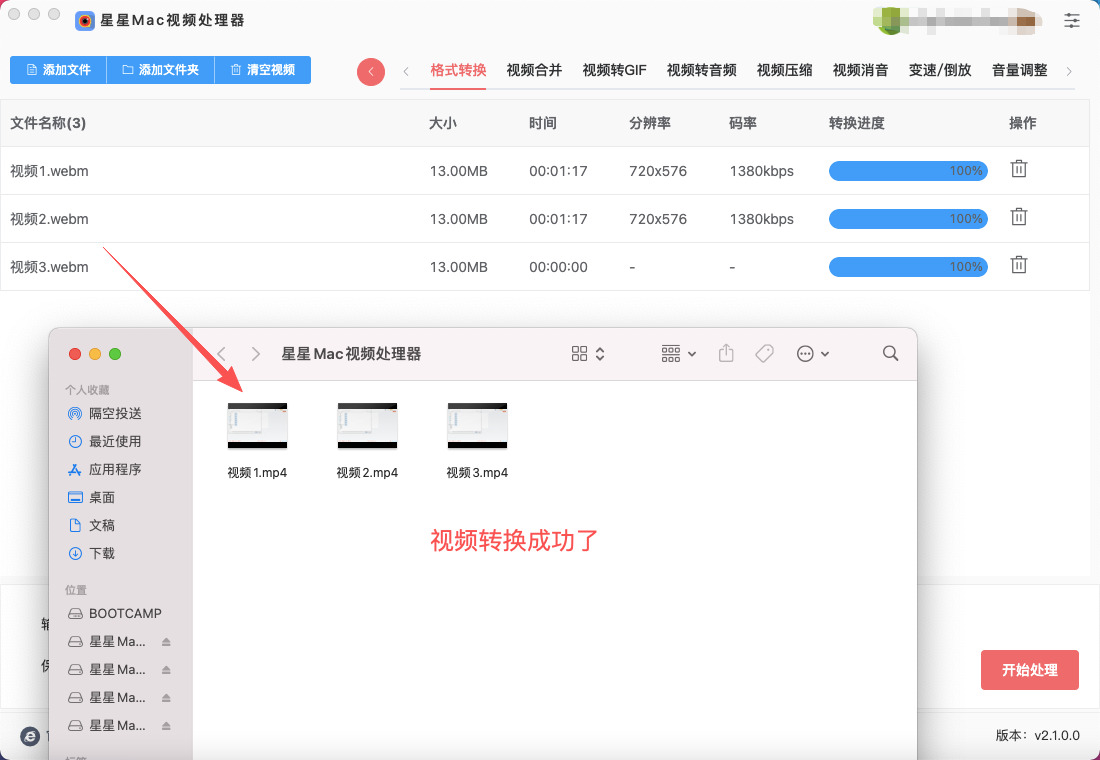Eject the first 星星Ma... volume in sidebar
The height and width of the screenshot is (760, 1100).
(166, 641)
